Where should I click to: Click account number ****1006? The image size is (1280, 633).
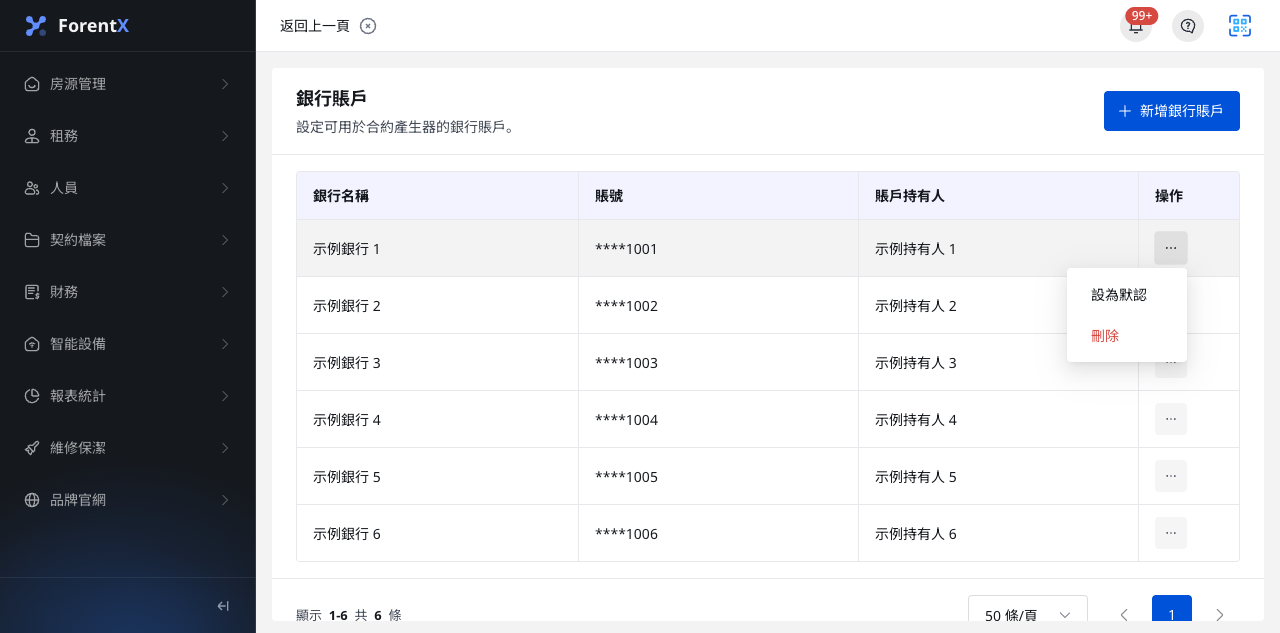coord(626,534)
